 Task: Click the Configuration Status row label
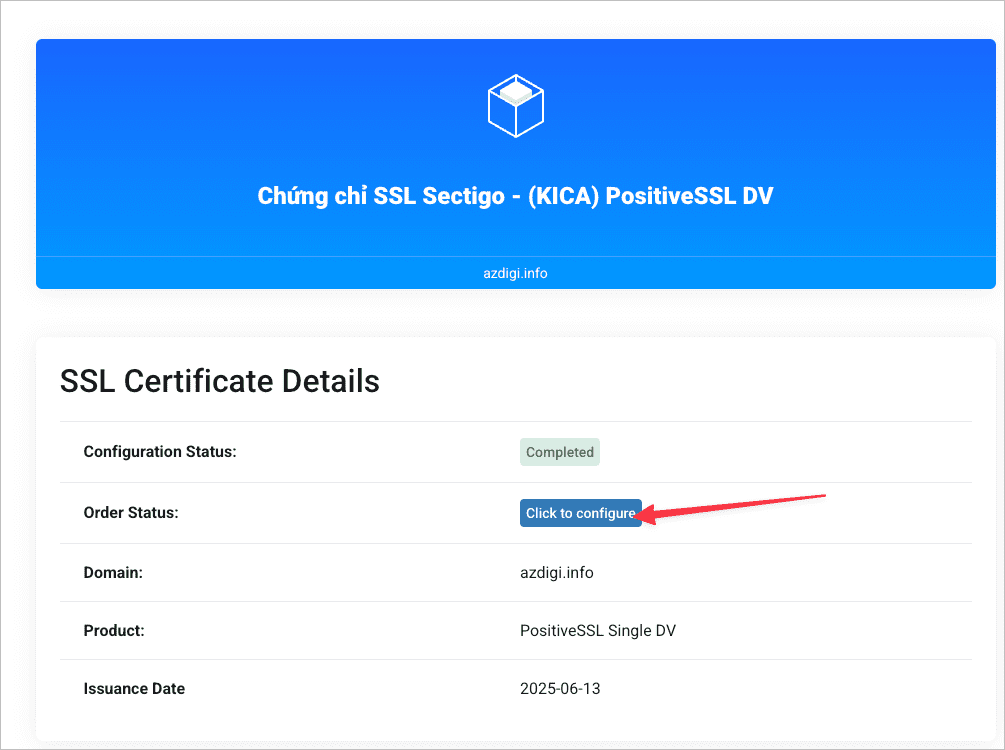[x=160, y=451]
